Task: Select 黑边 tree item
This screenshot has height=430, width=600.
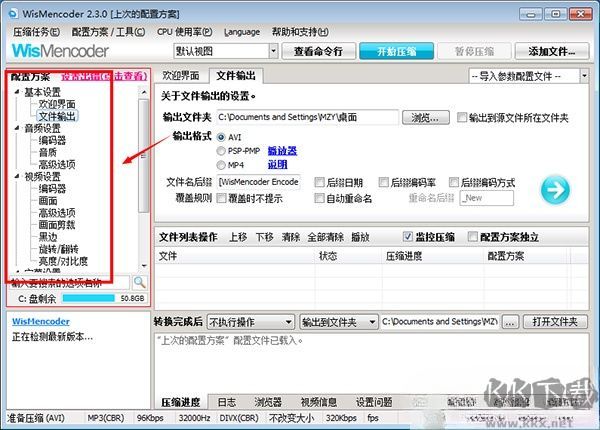Action: click(x=48, y=237)
